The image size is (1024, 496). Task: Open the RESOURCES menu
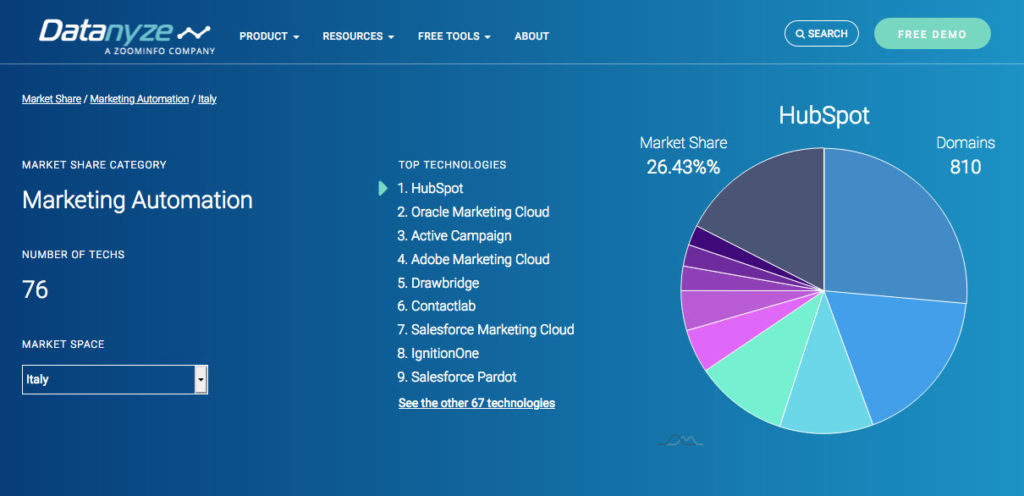(358, 37)
